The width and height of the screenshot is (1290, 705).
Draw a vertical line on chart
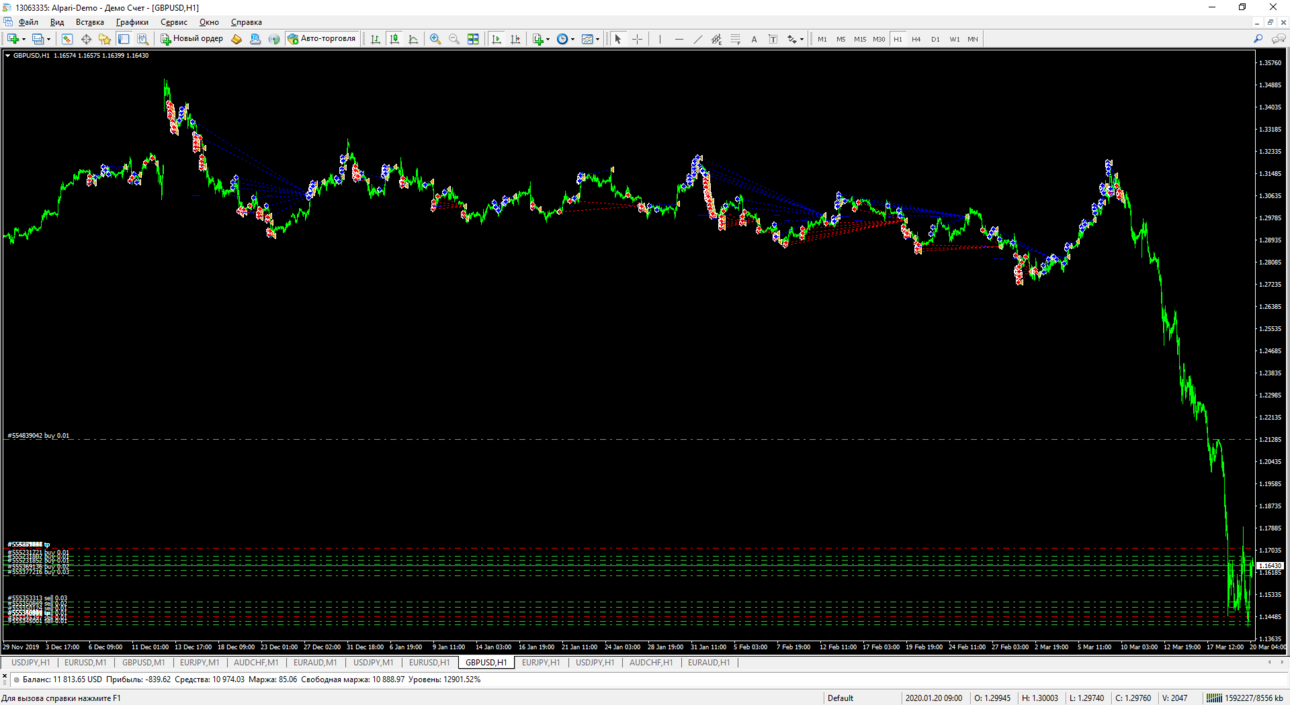click(660, 39)
